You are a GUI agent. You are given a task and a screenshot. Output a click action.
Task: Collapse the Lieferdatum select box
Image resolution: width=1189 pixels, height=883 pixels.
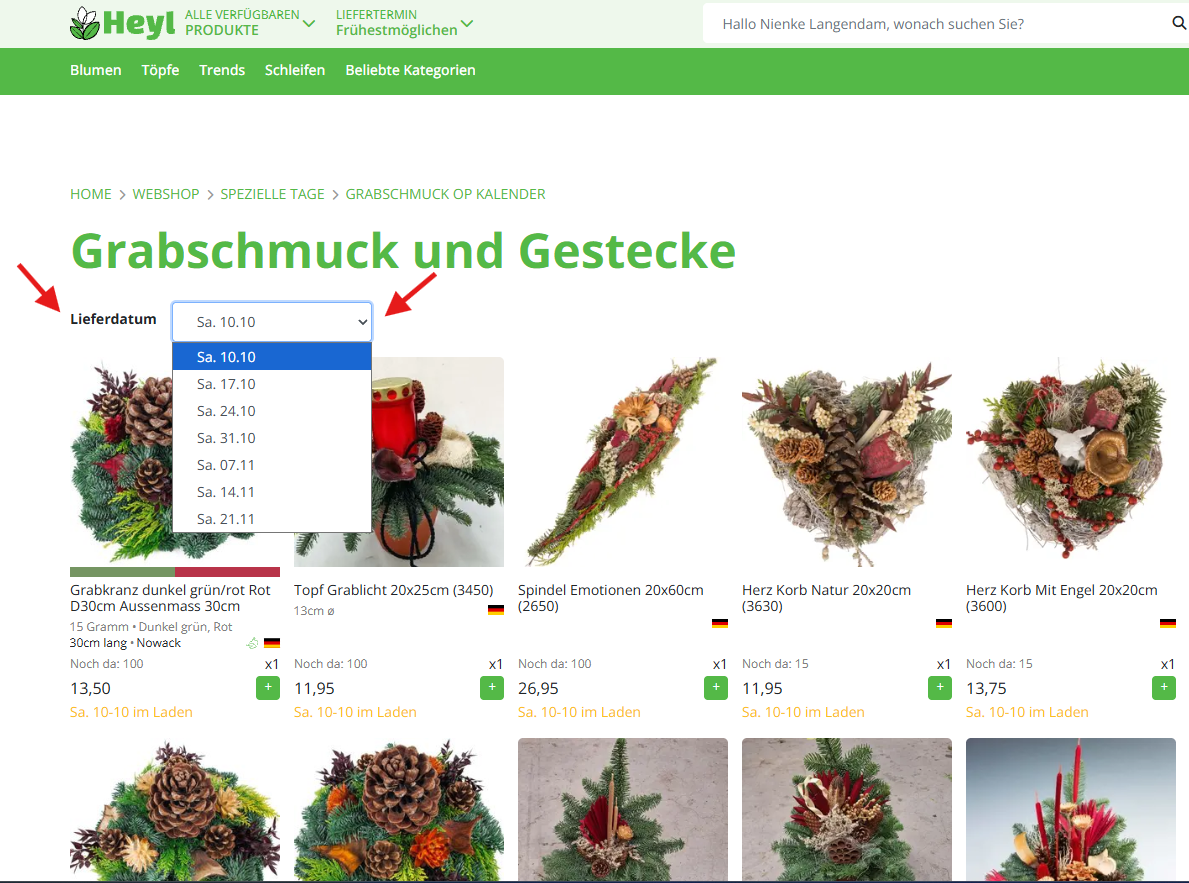coord(272,322)
